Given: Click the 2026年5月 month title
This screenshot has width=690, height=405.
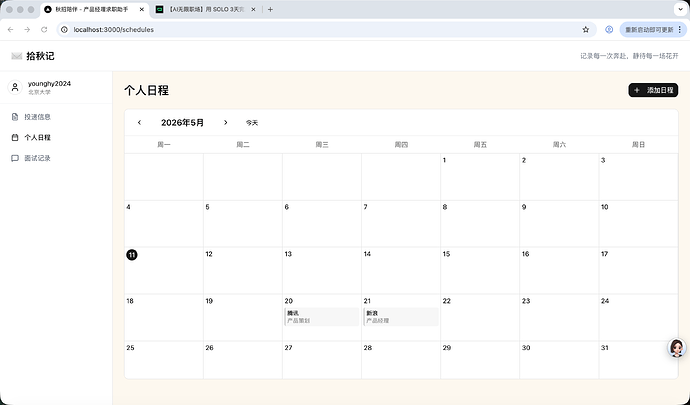Looking at the screenshot, I should [x=182, y=122].
